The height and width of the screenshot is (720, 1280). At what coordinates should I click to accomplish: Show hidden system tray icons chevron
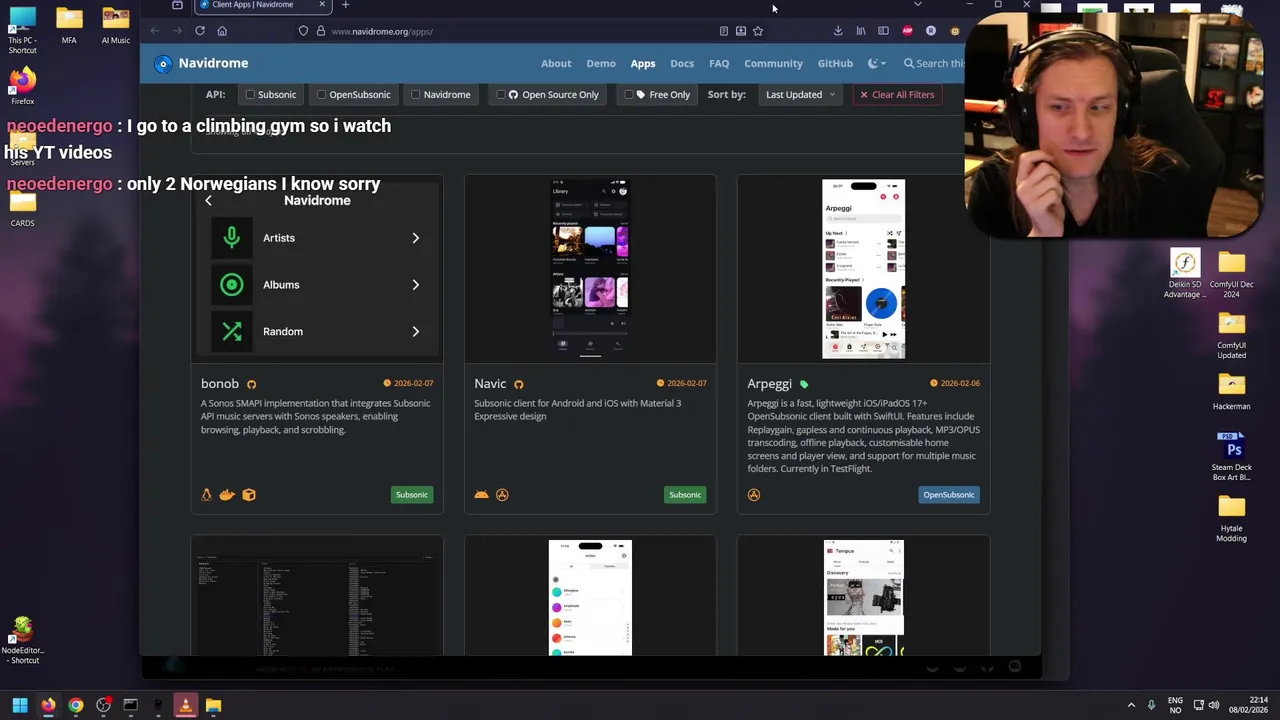pyautogui.click(x=1131, y=705)
